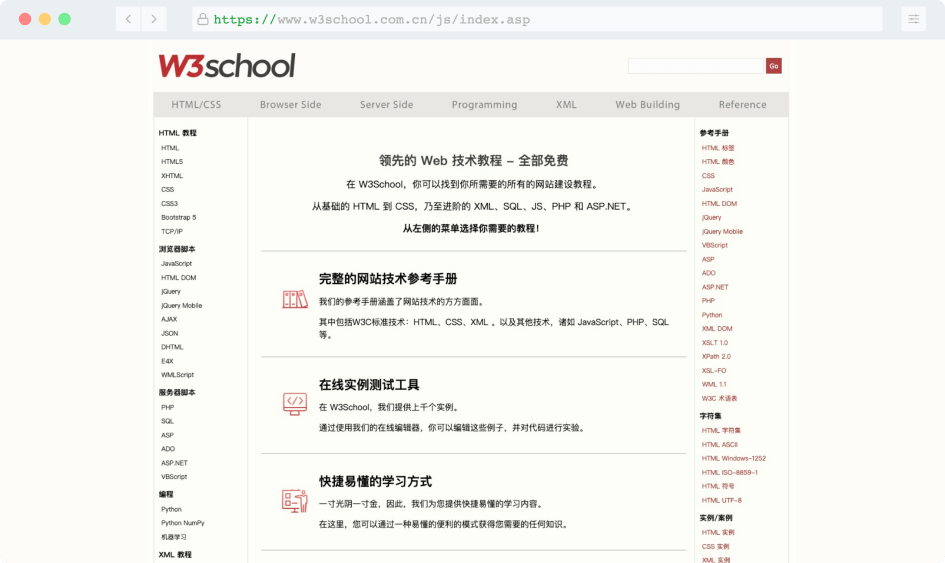Open Bootstrap 5 tutorial link
Screen dimensions: 945x563
pyautogui.click(x=178, y=217)
